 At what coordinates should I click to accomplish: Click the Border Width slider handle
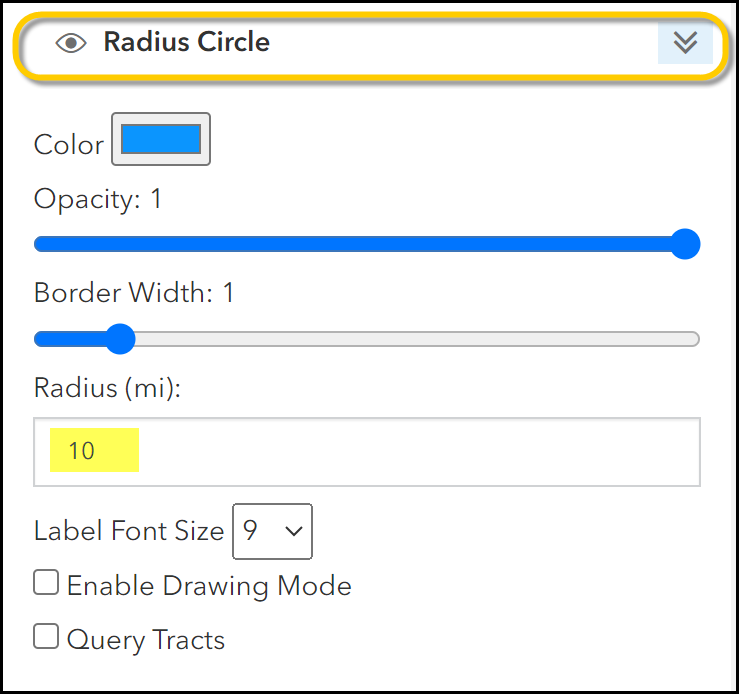pos(120,339)
